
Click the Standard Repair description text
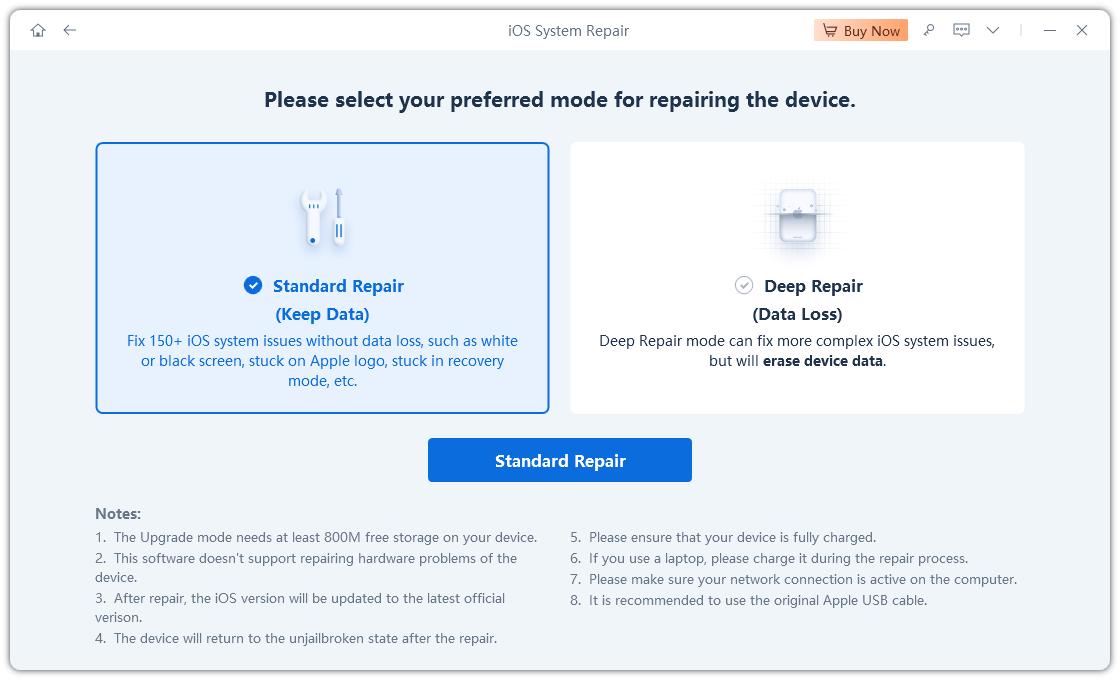322,361
